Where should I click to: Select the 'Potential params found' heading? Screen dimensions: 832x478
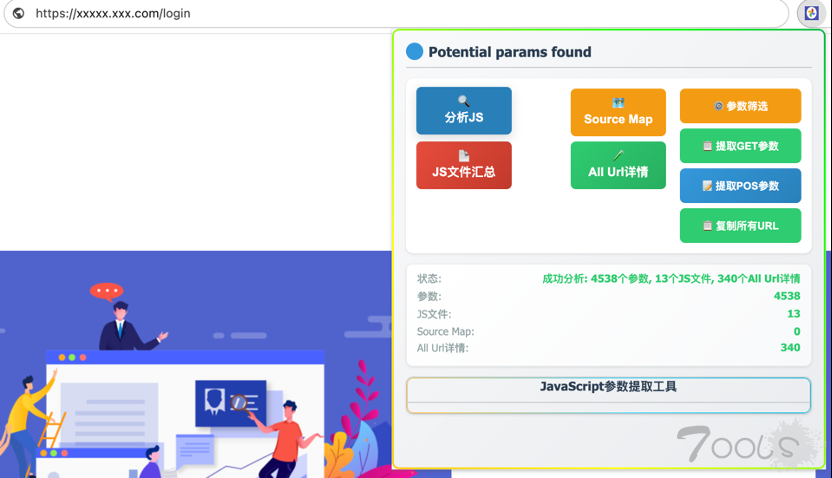(x=509, y=52)
